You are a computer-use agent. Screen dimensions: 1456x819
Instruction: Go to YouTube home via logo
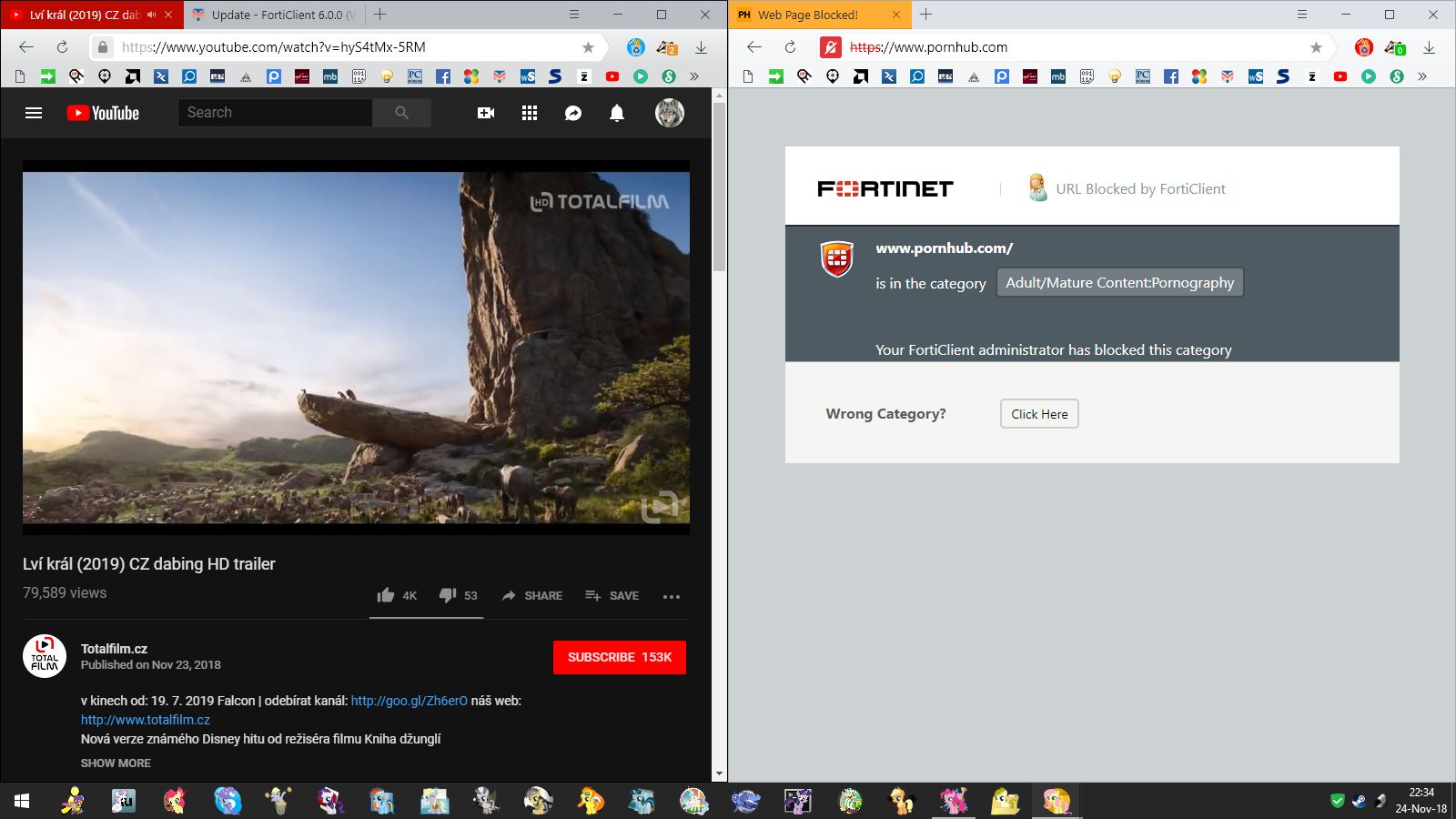tap(103, 113)
